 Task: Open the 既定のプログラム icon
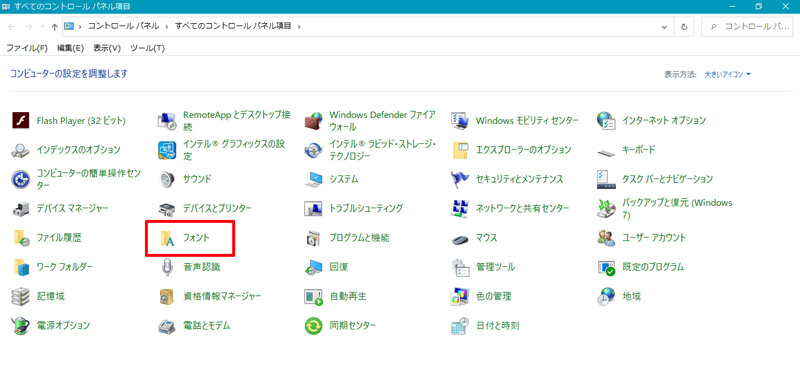pos(606,267)
